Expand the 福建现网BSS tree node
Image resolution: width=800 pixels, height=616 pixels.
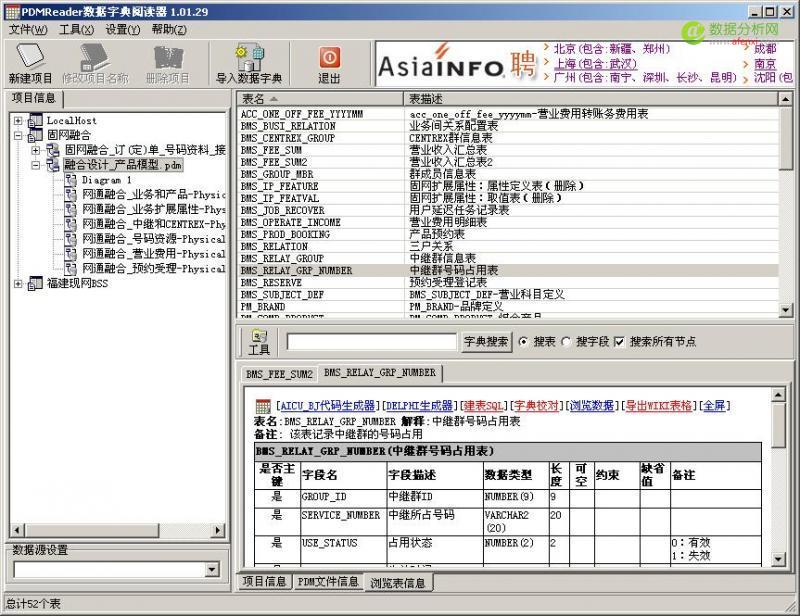coord(18,284)
